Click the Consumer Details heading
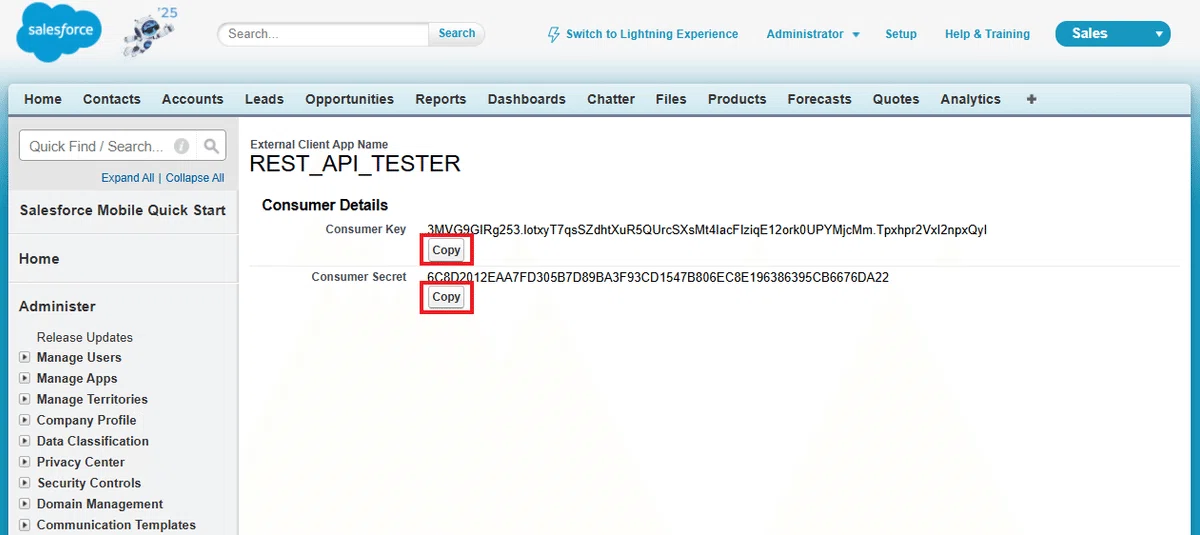The height and width of the screenshot is (535, 1200). [x=325, y=205]
